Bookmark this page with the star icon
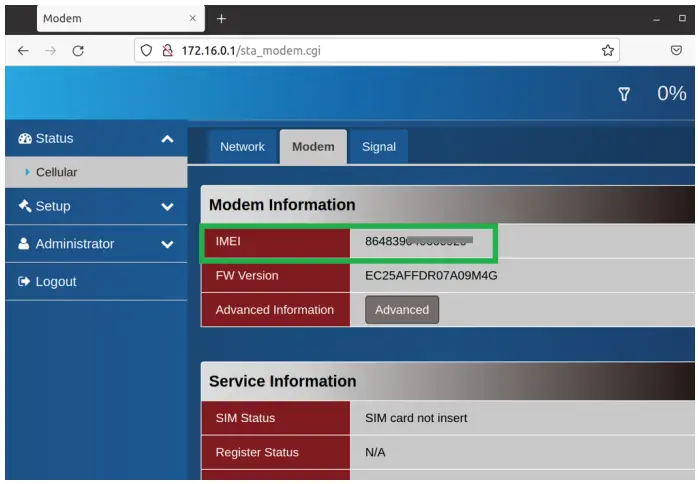 coord(608,50)
